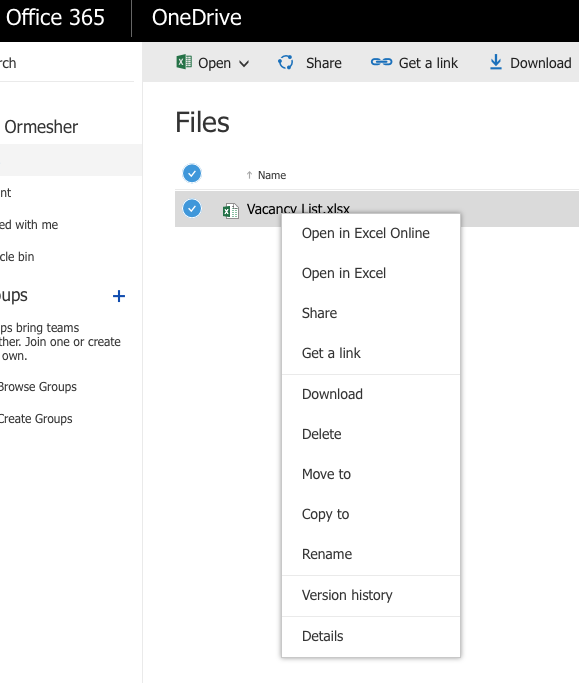Open Browse Groups link in sidebar
The width and height of the screenshot is (579, 683).
click(x=38, y=387)
